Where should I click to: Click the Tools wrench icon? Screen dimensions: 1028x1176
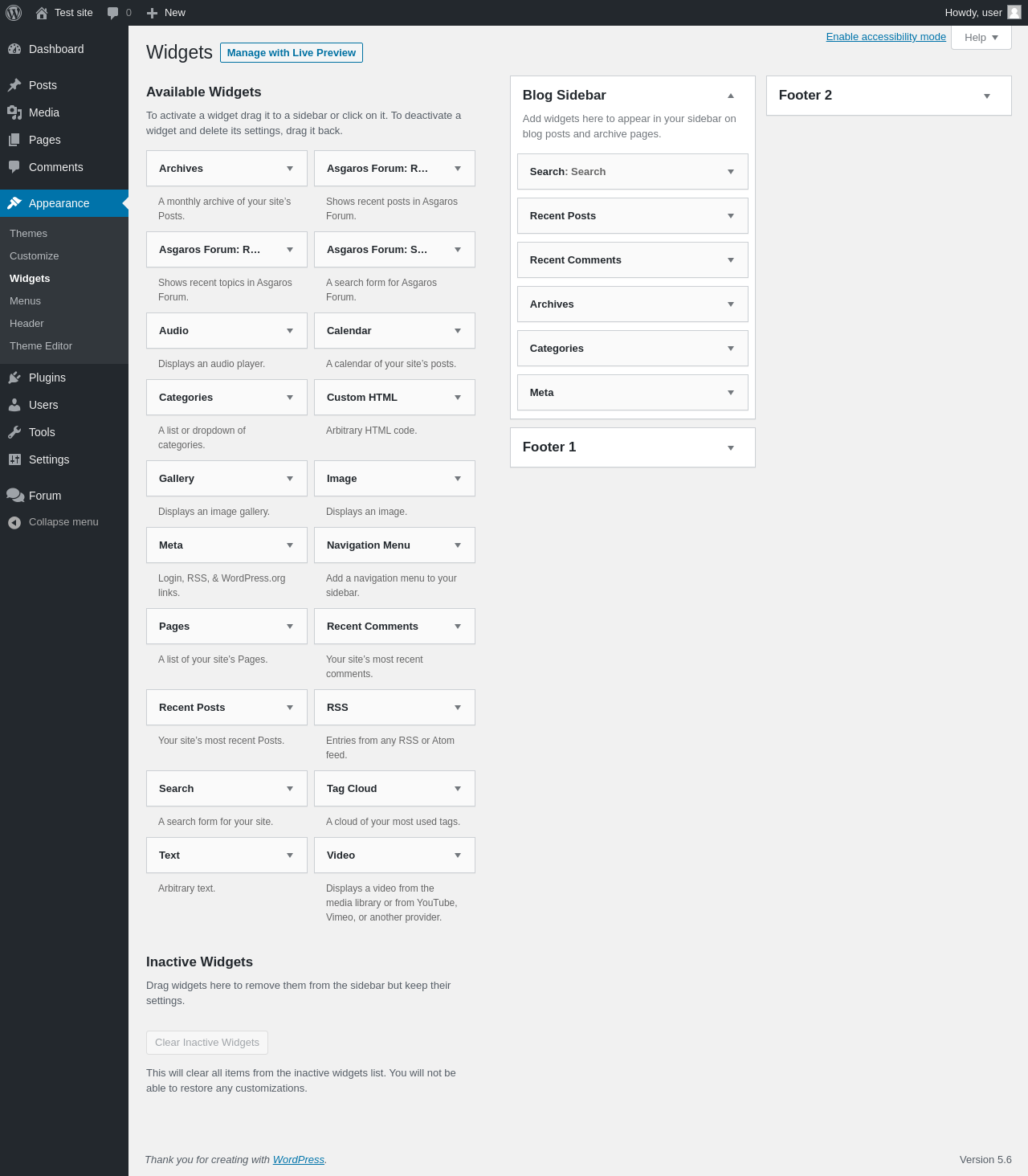pyautogui.click(x=14, y=432)
